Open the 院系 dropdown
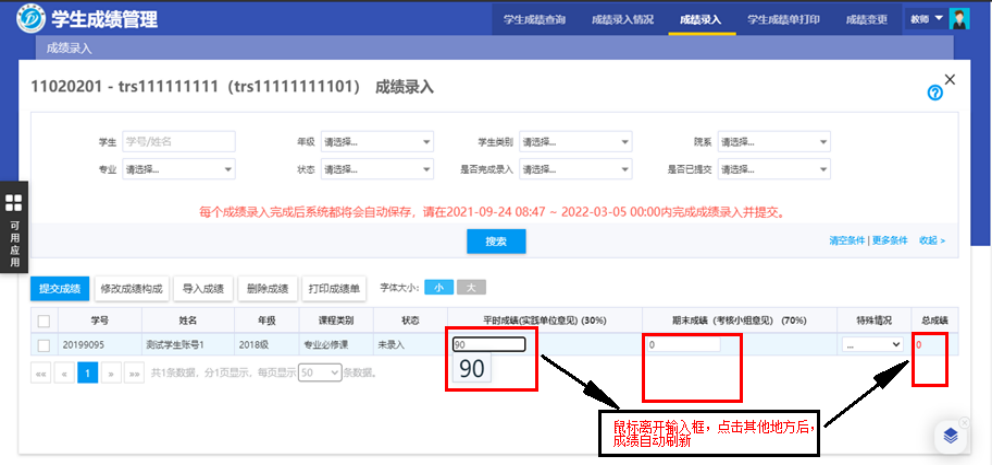This screenshot has width=992, height=465. (x=774, y=142)
